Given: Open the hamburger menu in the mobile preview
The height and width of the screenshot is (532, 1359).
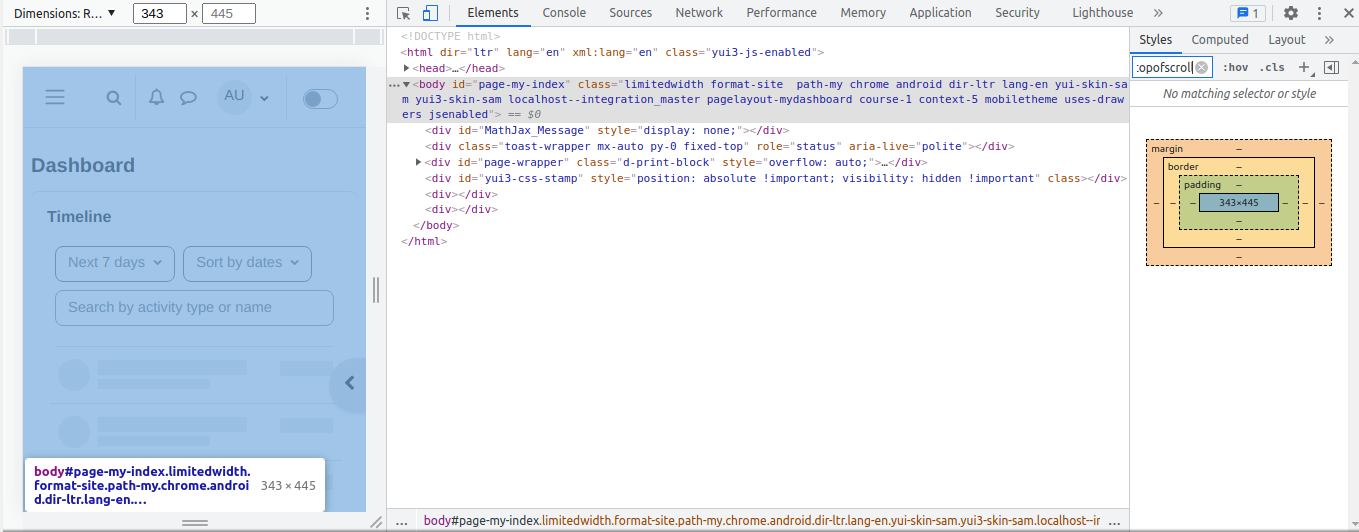Looking at the screenshot, I should pyautogui.click(x=55, y=97).
